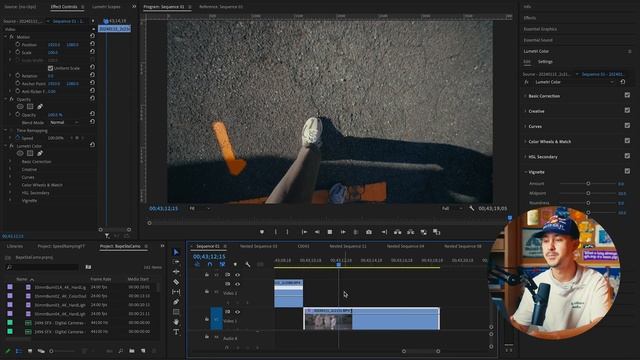Disable the Curves section checkbox
640x360 pixels.
point(627,125)
